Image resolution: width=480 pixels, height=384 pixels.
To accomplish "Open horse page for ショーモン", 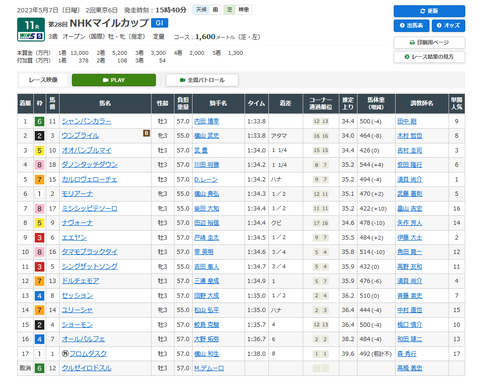I will coord(77,324).
